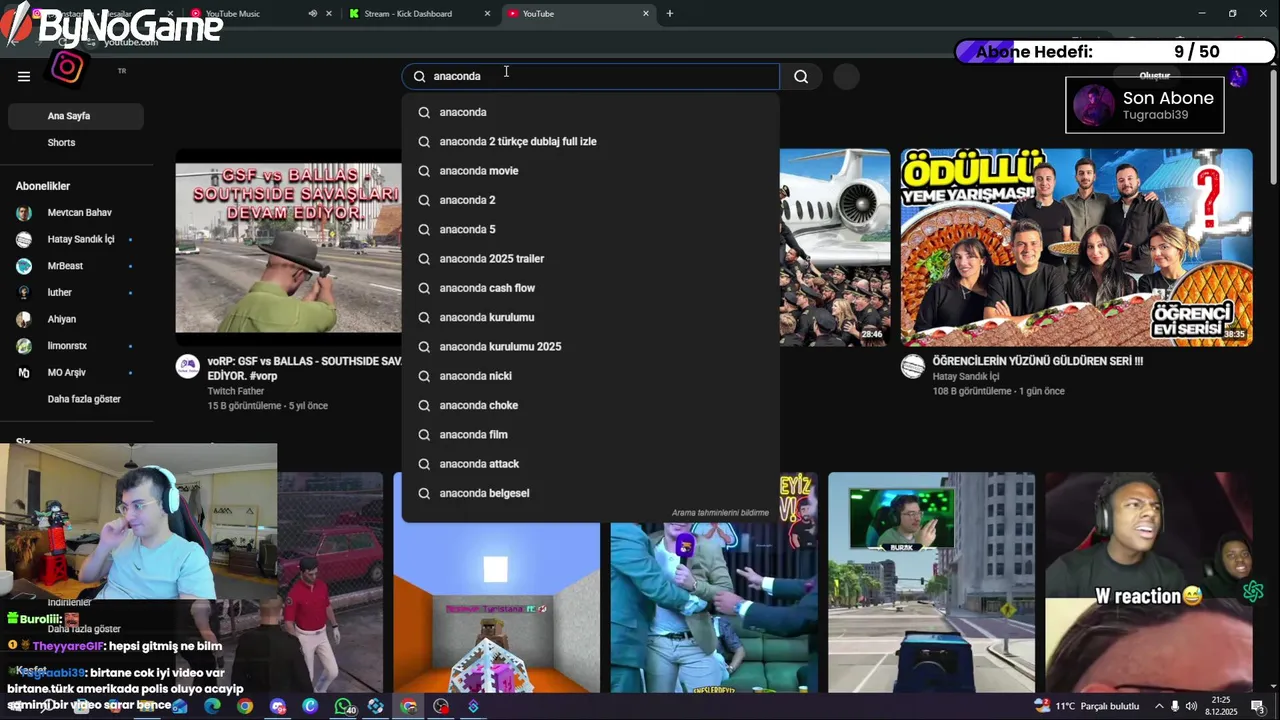Viewport: 1280px width, 720px height.
Task: Open Mevtcan Bahav subscription channel
Action: pos(76,213)
